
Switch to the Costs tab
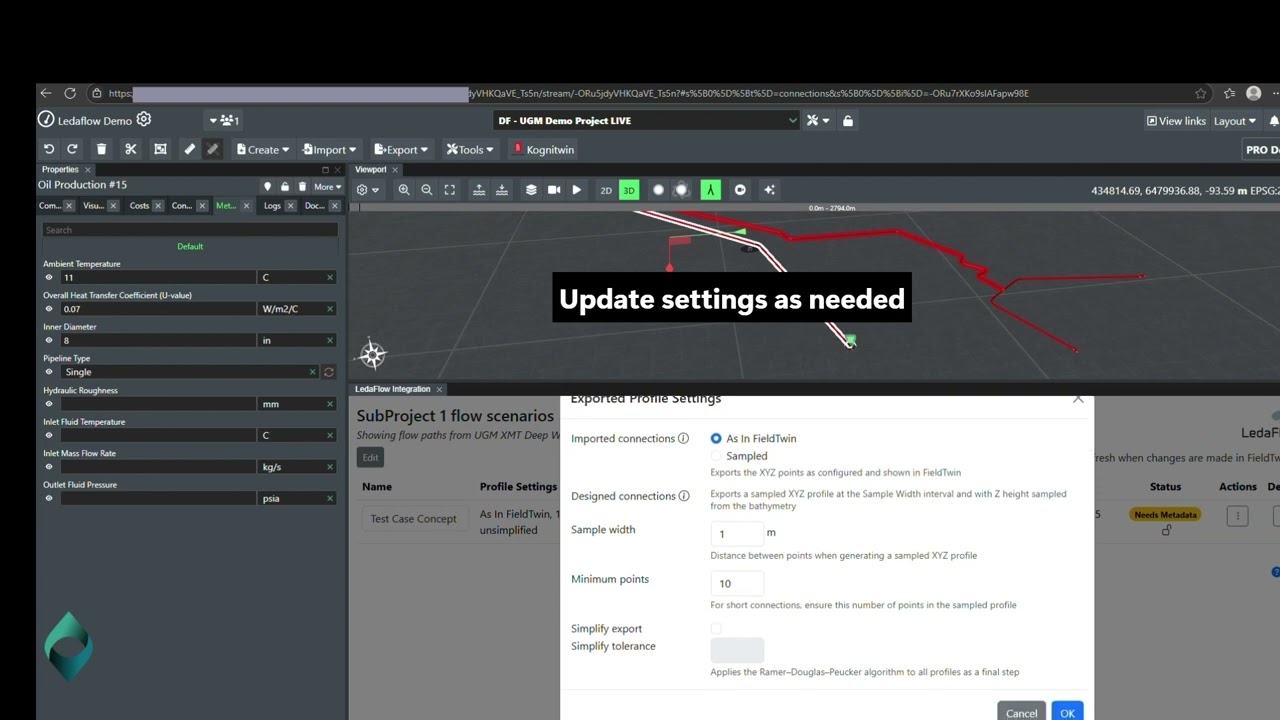pyautogui.click(x=139, y=206)
